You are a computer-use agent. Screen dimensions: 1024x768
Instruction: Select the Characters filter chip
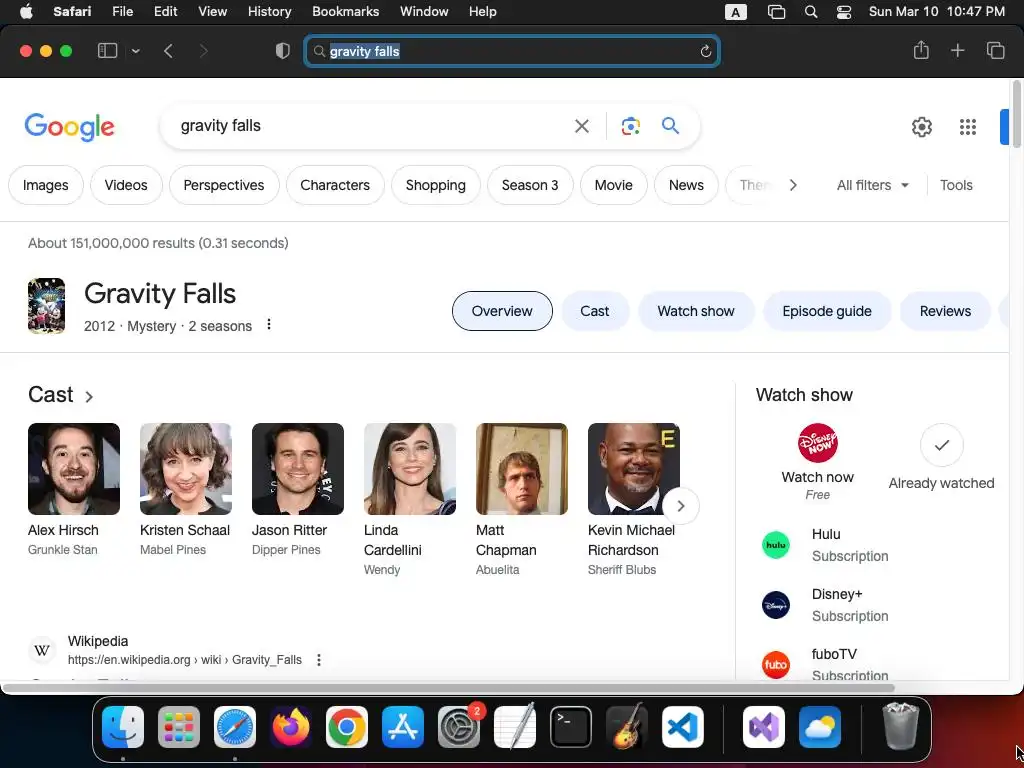pos(335,185)
